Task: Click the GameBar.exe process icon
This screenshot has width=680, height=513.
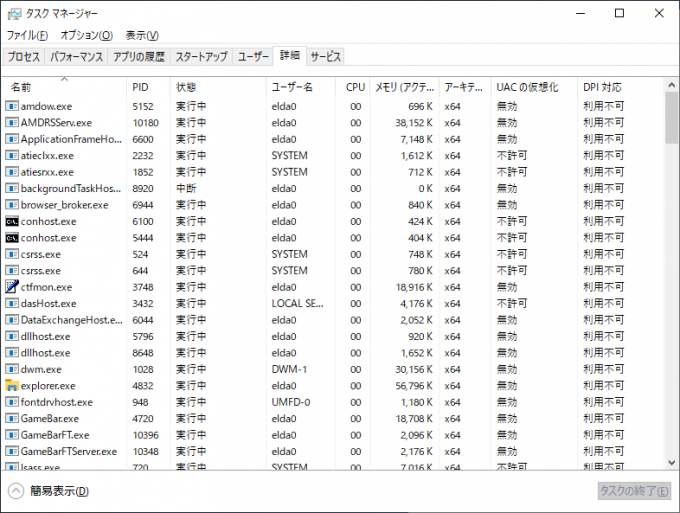Action: coord(12,419)
